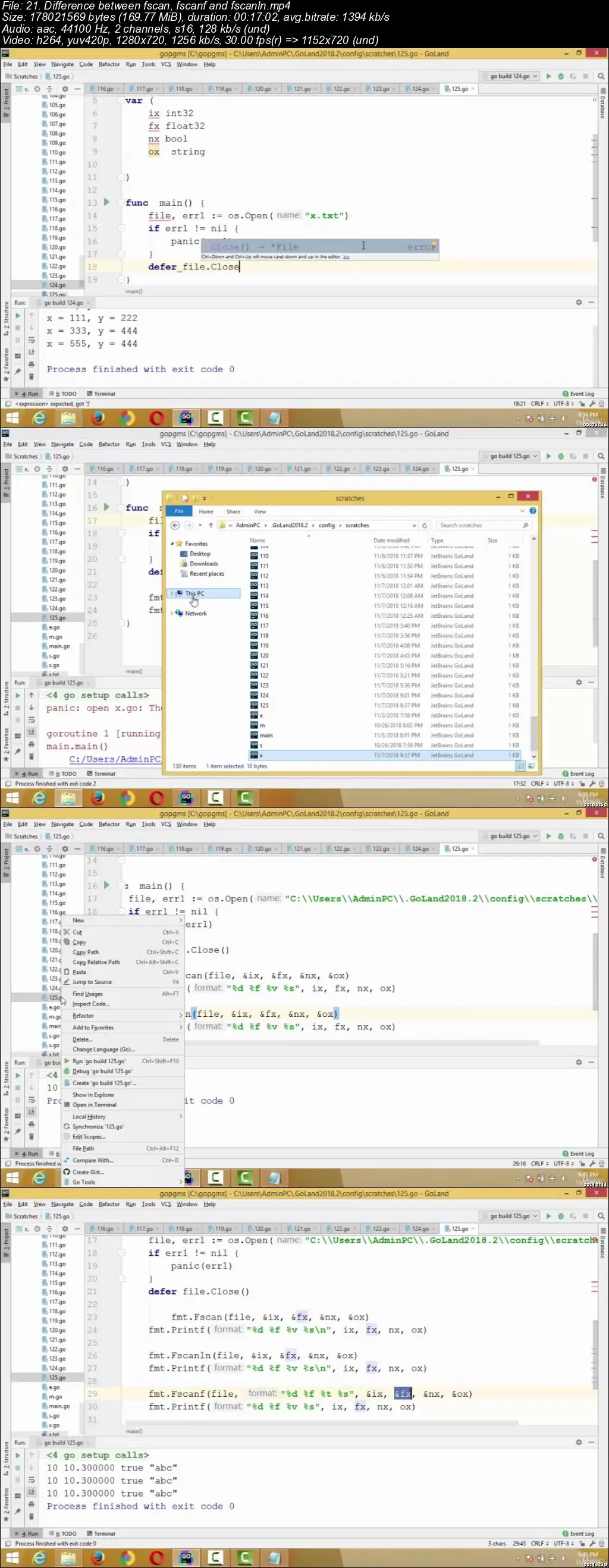The width and height of the screenshot is (609, 1568).
Task: Click Properties icon in scratches window title bar
Action: (x=185, y=498)
